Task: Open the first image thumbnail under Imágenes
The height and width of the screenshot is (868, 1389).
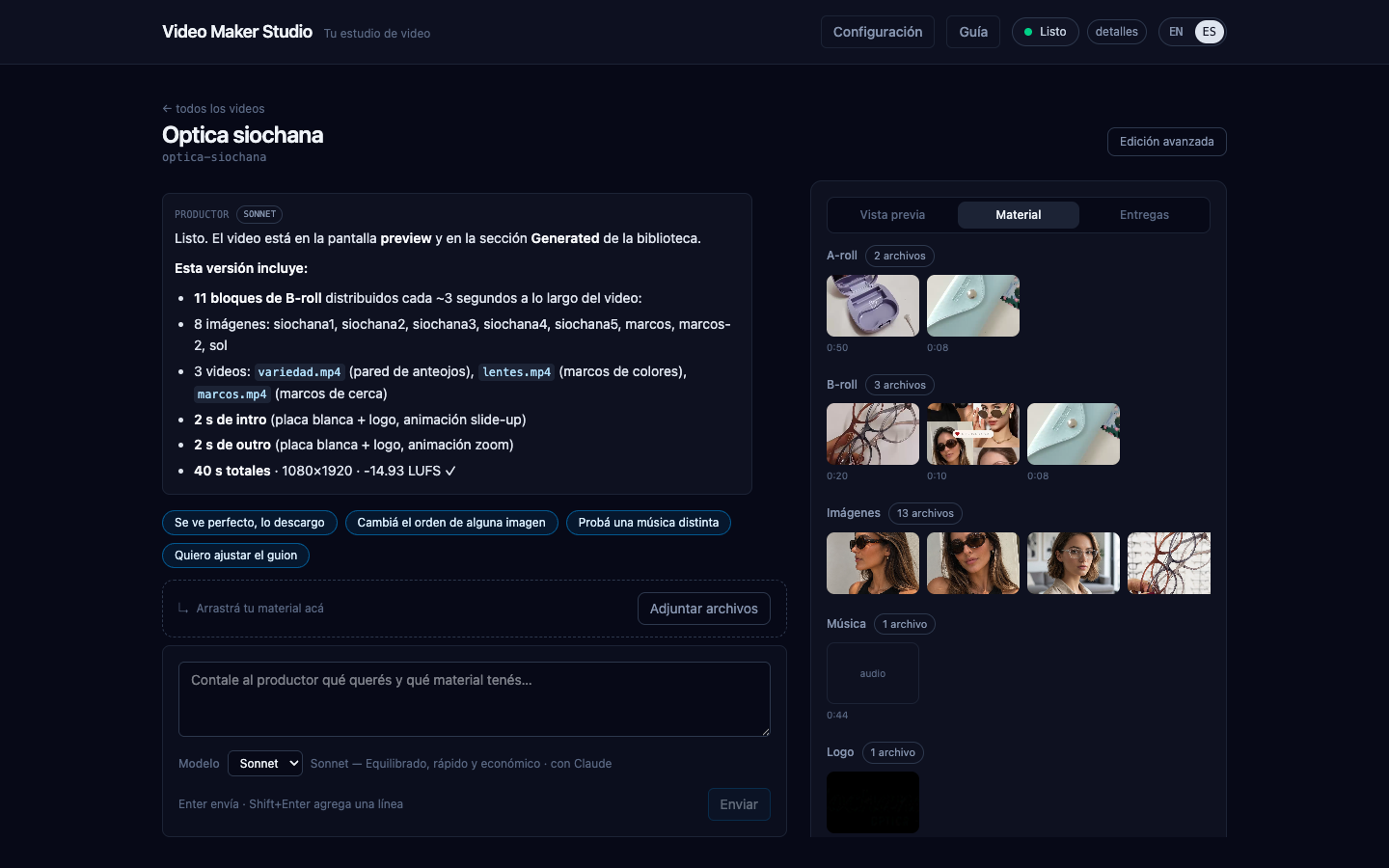Action: tap(873, 563)
